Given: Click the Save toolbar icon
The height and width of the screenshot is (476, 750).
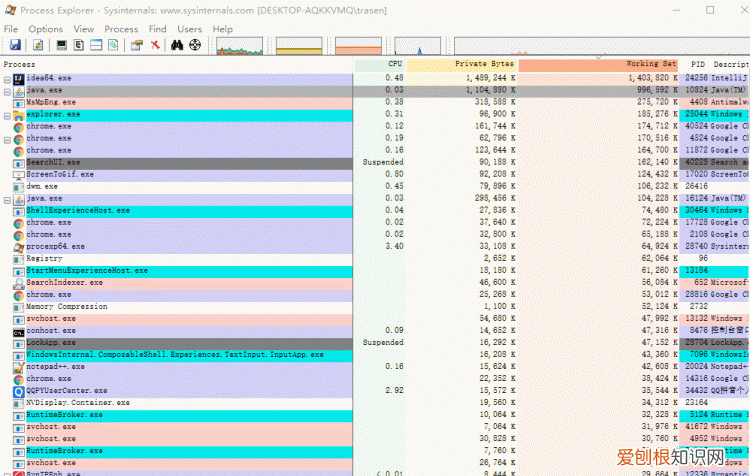Looking at the screenshot, I should click(15, 45).
